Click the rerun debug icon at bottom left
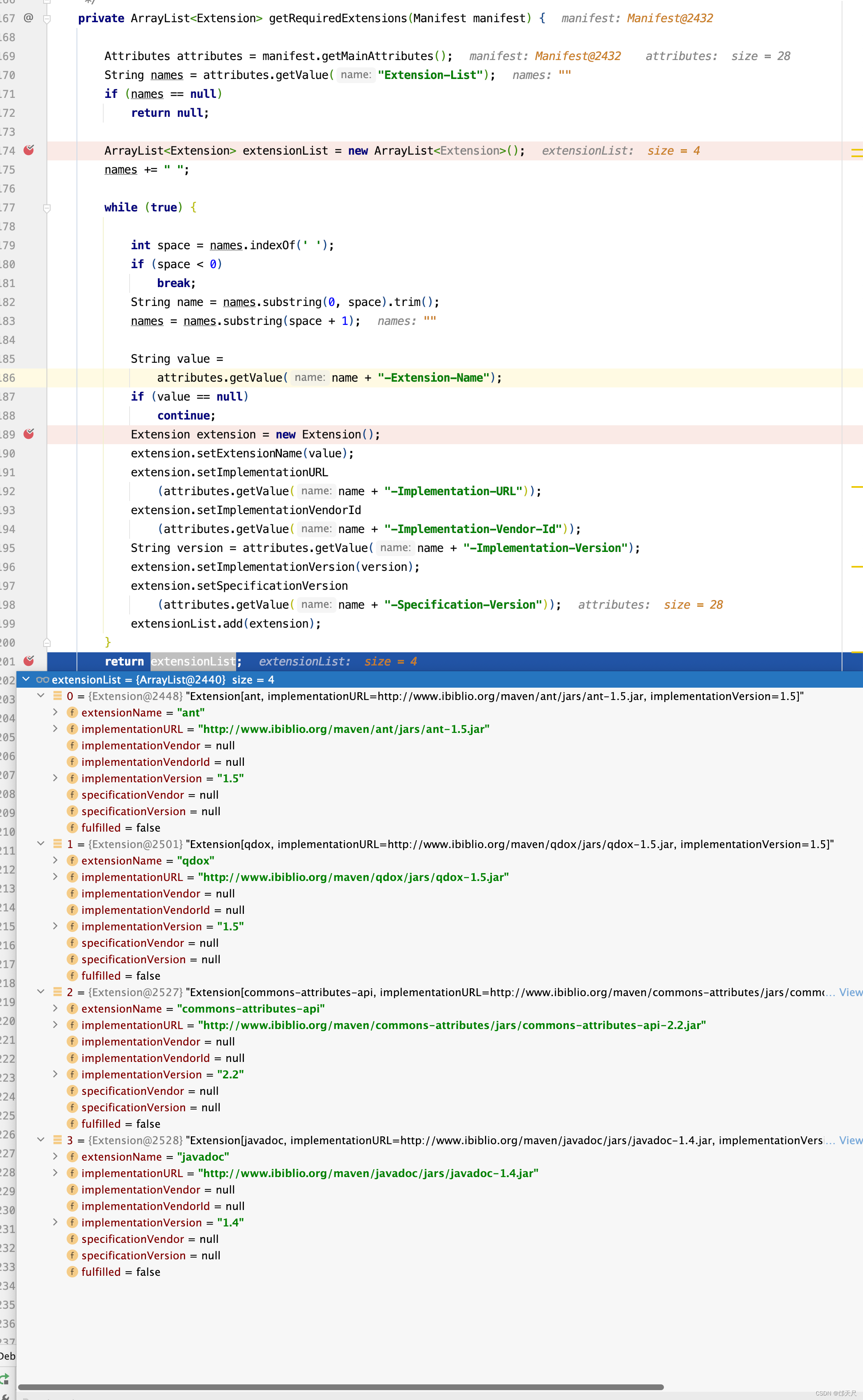The image size is (863, 1400). pos(5,1379)
